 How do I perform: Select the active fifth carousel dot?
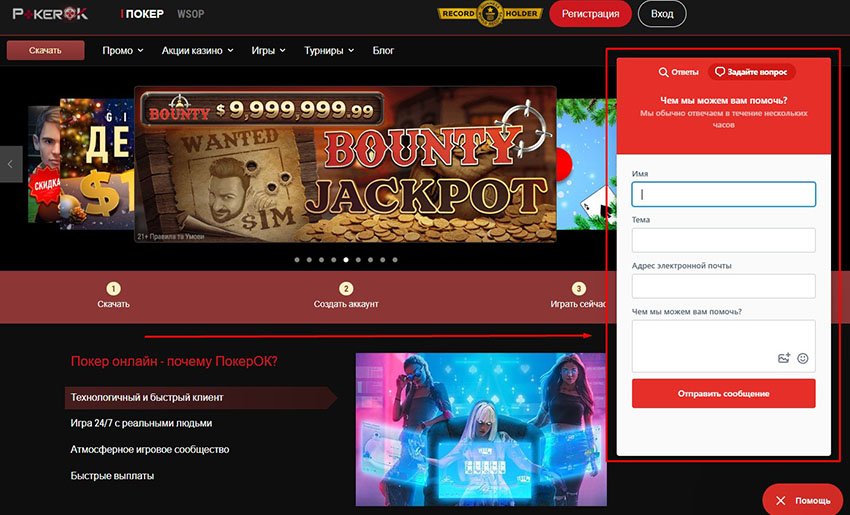(x=346, y=260)
